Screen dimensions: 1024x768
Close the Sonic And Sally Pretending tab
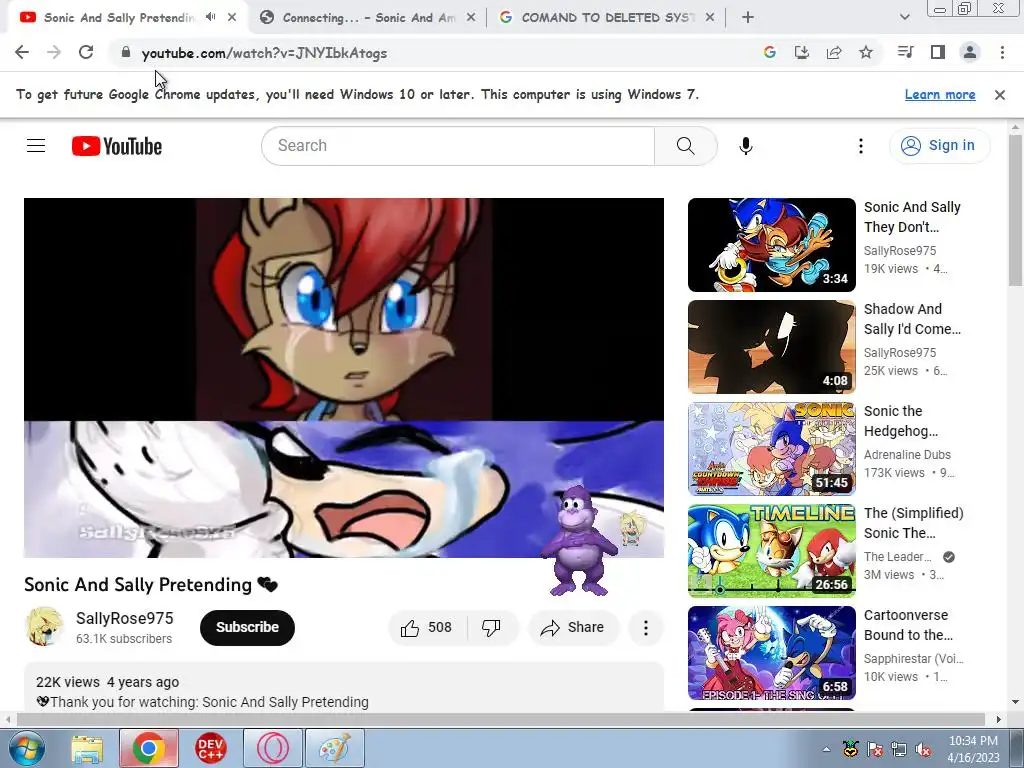click(232, 18)
